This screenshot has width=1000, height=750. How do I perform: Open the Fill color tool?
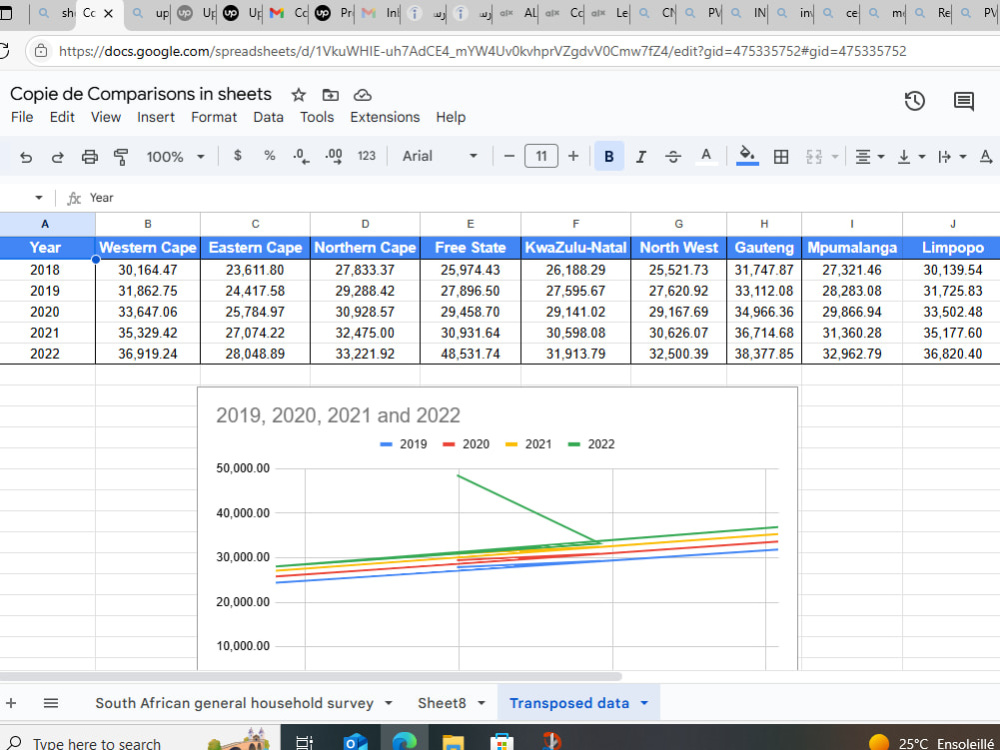(x=746, y=156)
